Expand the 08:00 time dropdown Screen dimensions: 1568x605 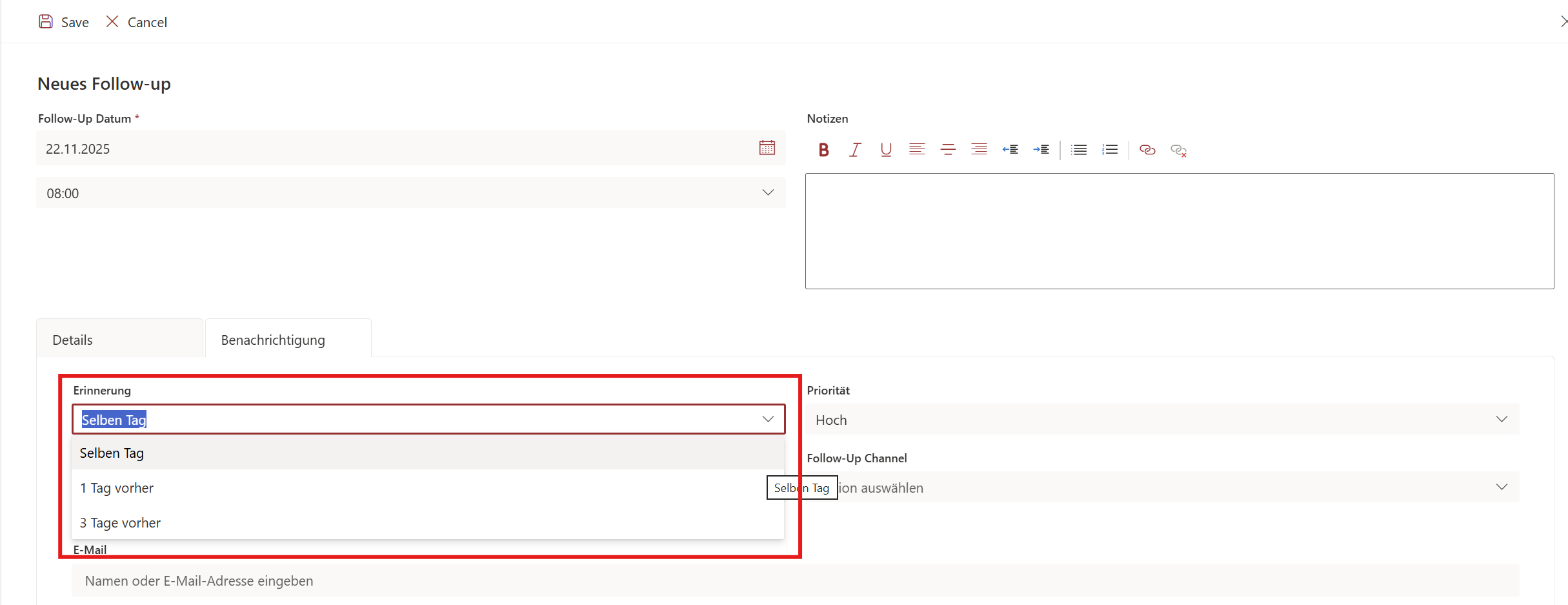[768, 193]
